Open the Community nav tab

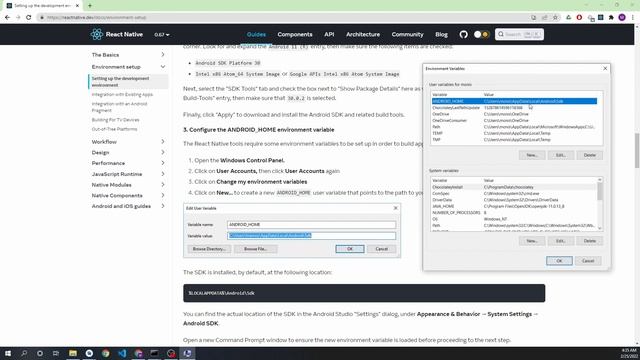click(407, 34)
